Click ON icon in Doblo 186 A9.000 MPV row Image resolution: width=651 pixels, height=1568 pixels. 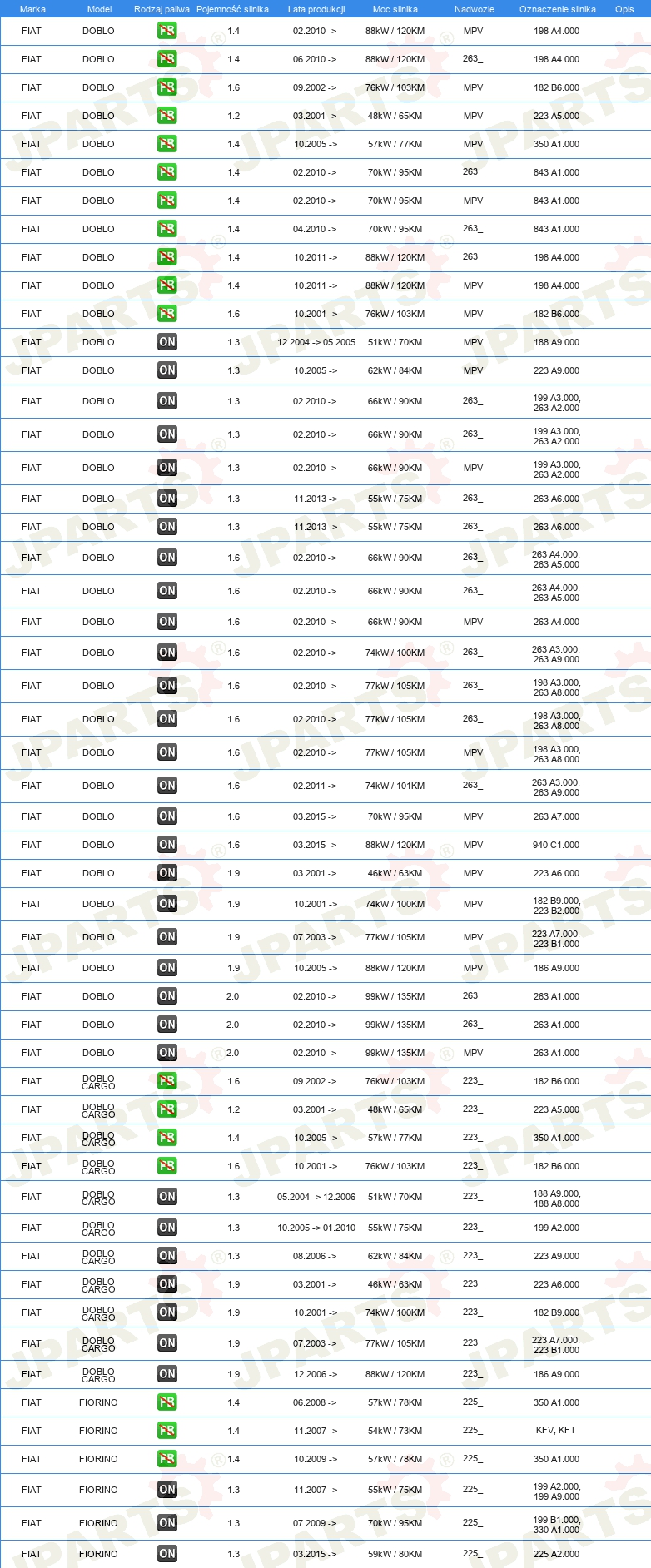point(167,968)
